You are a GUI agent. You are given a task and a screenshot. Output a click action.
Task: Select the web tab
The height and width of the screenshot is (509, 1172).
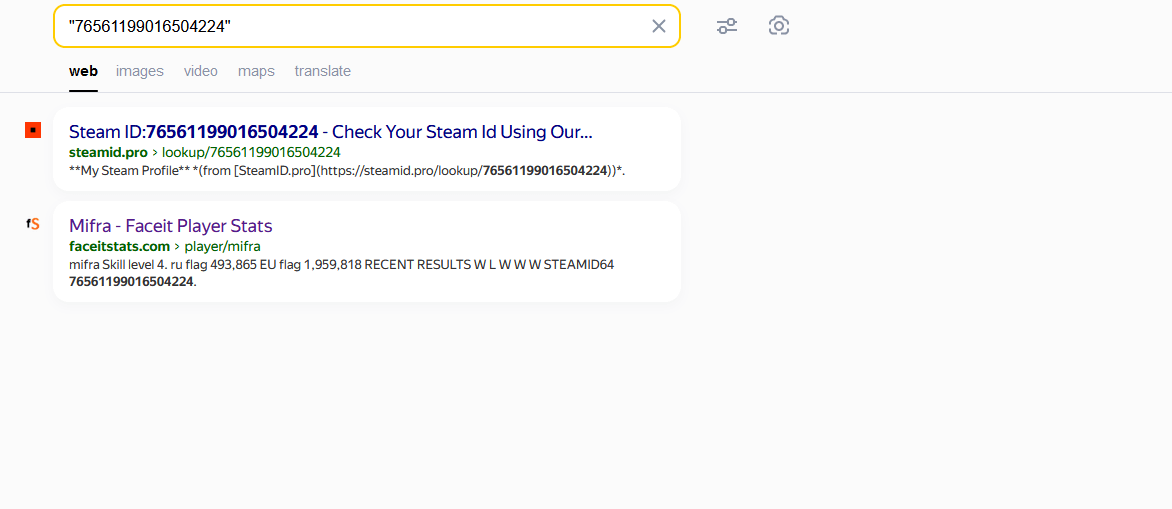(83, 71)
